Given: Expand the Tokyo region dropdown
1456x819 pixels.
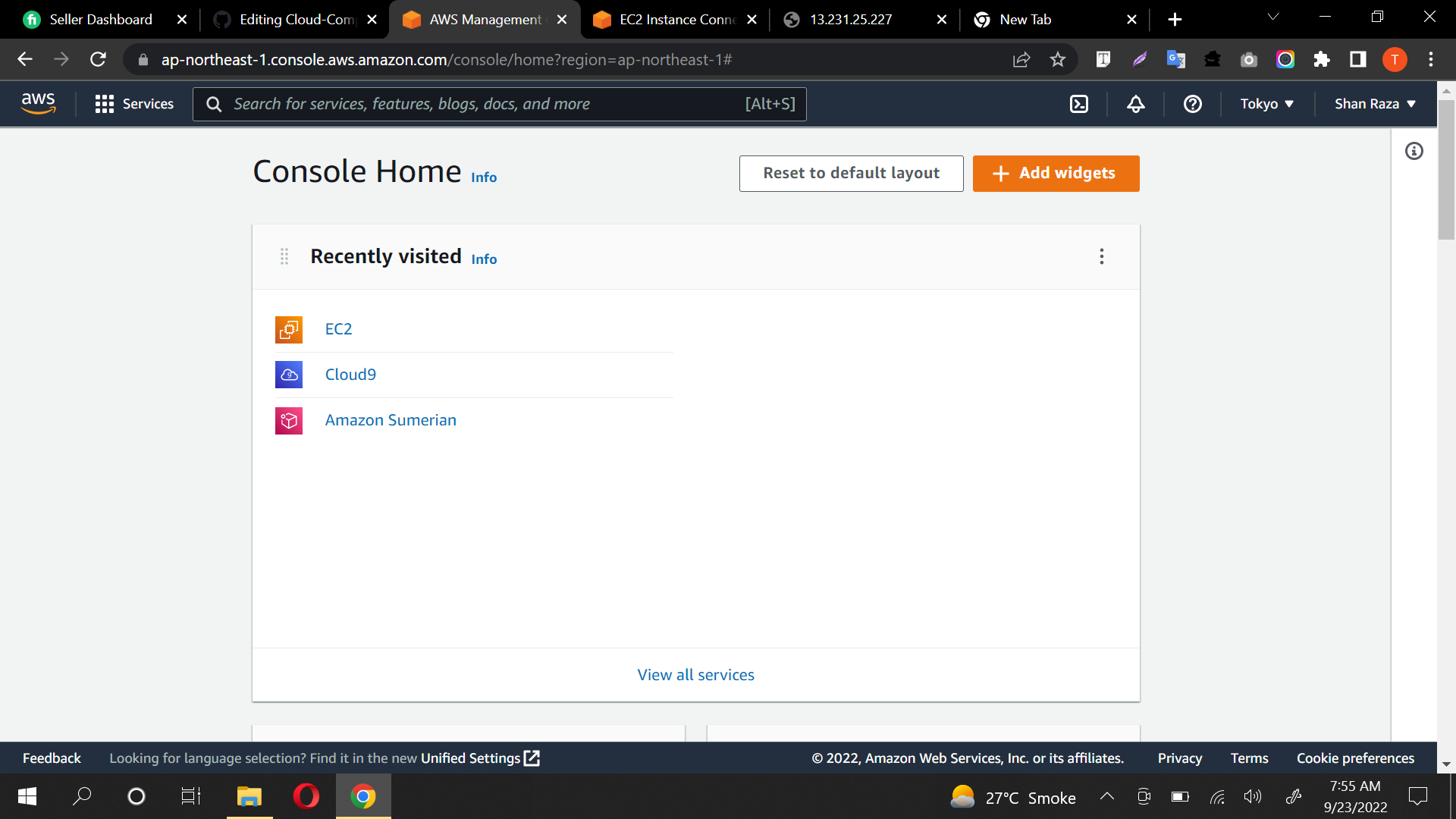Looking at the screenshot, I should (1266, 104).
